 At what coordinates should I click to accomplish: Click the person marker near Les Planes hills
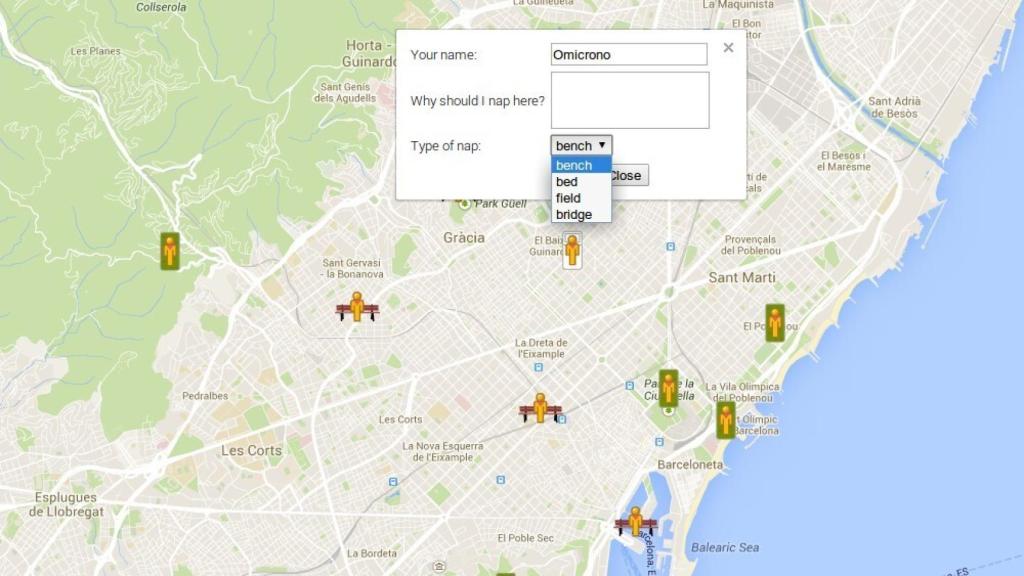pos(170,250)
